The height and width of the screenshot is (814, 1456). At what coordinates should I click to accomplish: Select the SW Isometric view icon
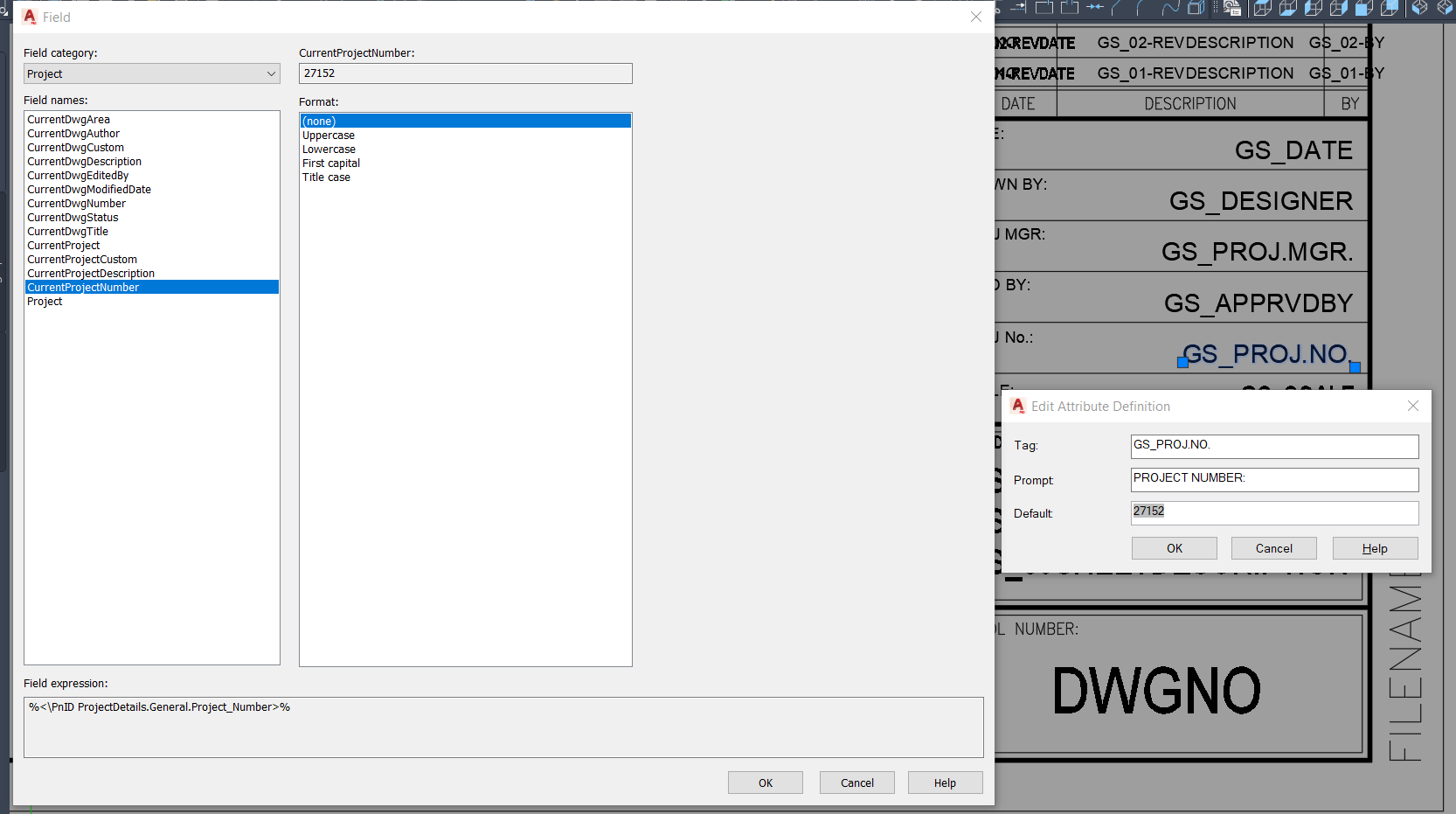(1419, 8)
